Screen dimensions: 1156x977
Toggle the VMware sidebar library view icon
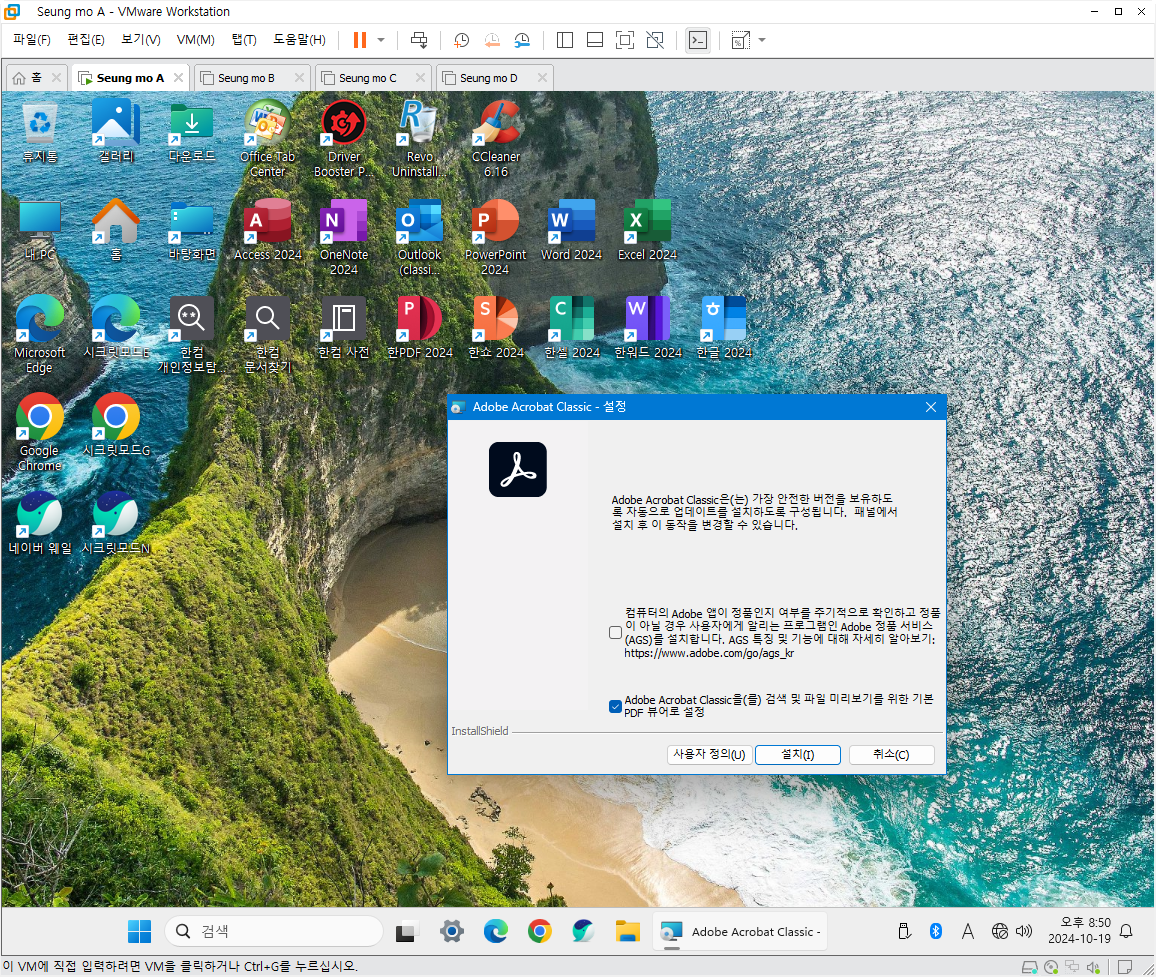click(565, 40)
